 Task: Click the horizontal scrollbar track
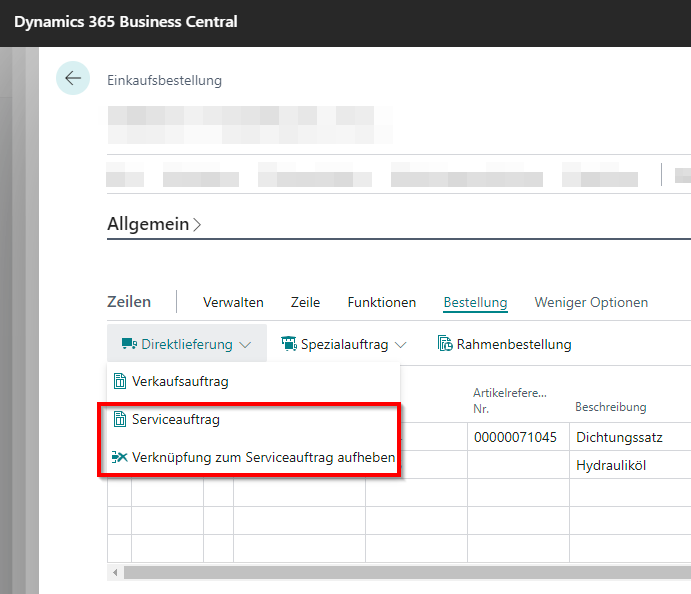pyautogui.click(x=407, y=572)
